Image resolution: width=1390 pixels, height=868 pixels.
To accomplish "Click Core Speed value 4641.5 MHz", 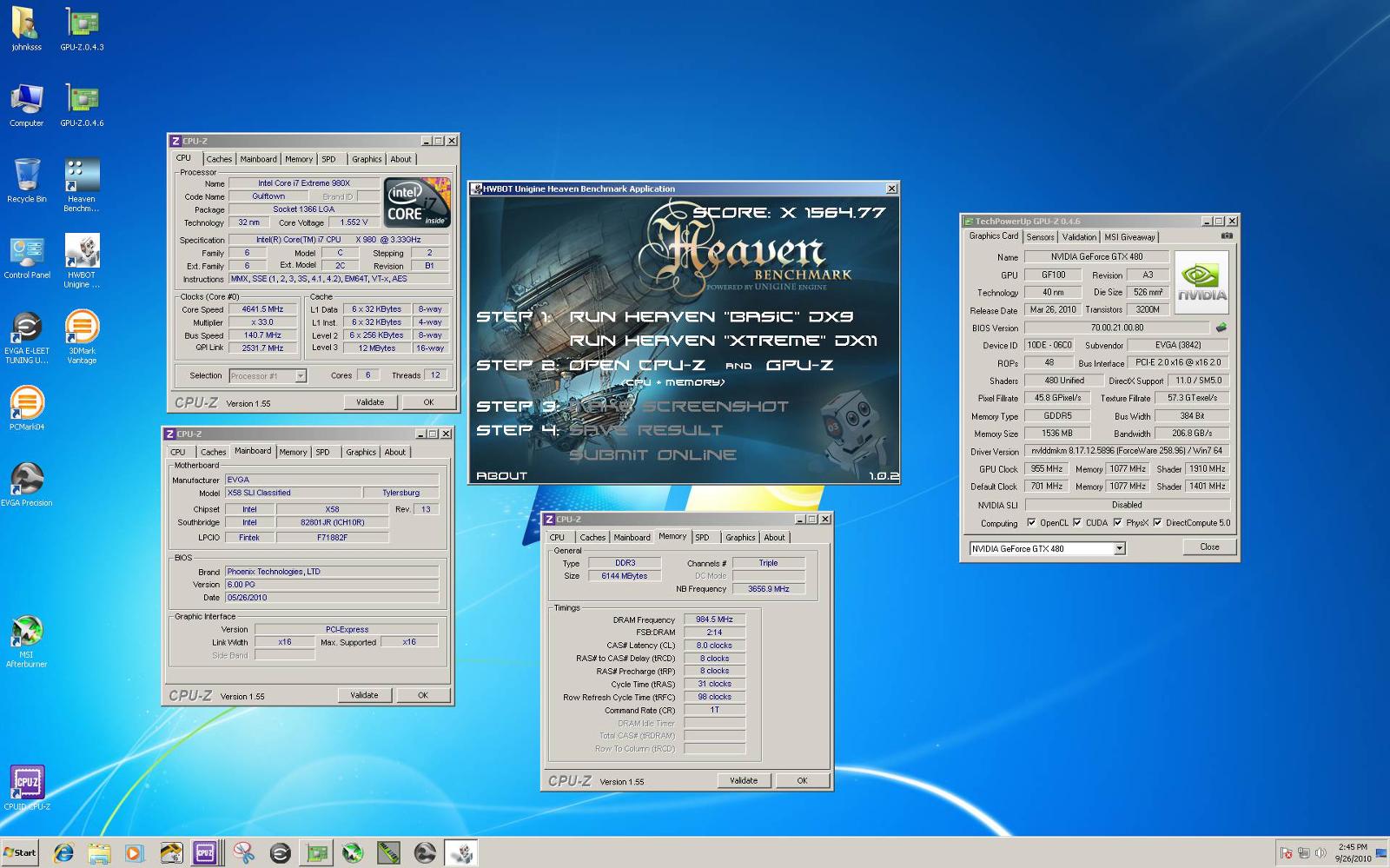I will point(263,309).
